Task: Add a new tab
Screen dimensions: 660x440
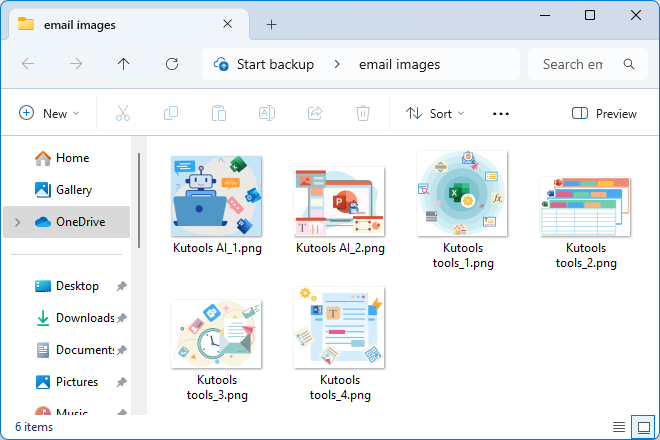Action: click(x=271, y=25)
